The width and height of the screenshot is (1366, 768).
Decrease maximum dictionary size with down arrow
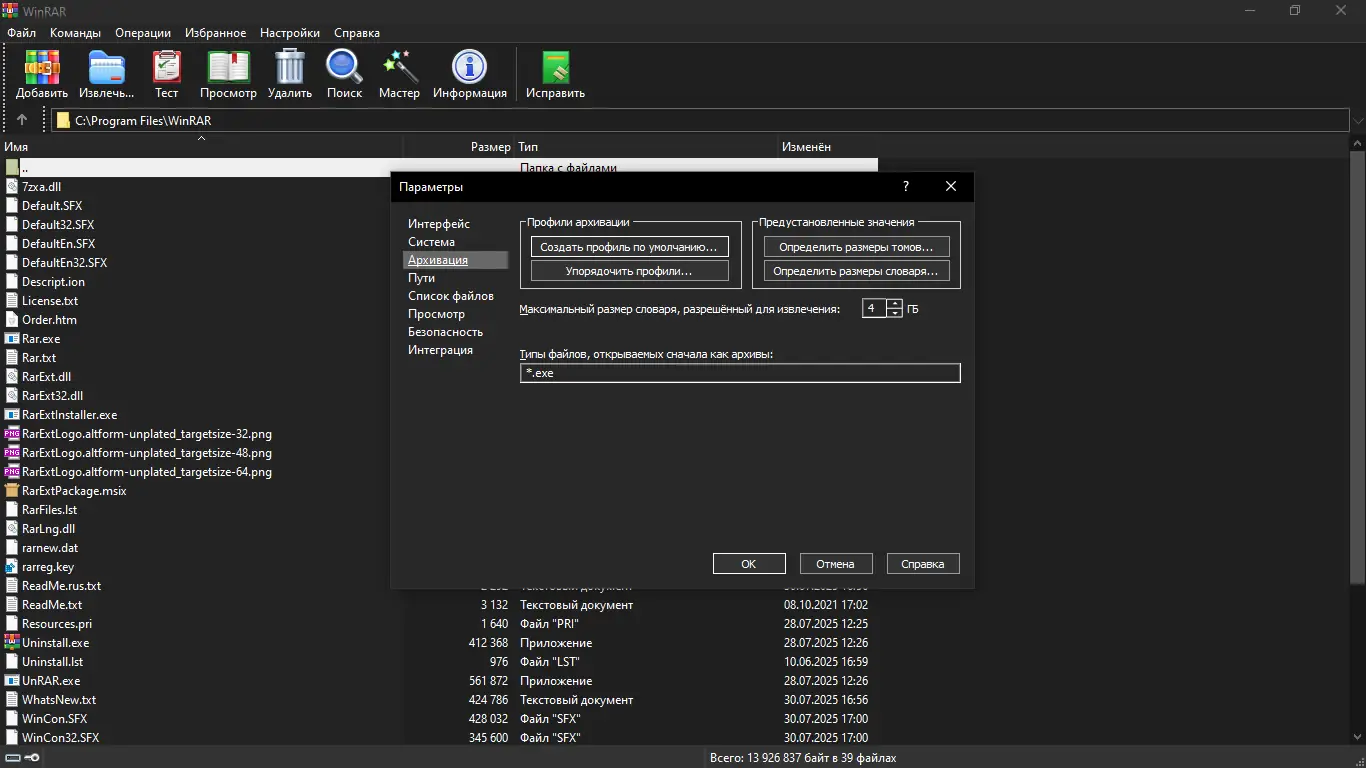[894, 313]
